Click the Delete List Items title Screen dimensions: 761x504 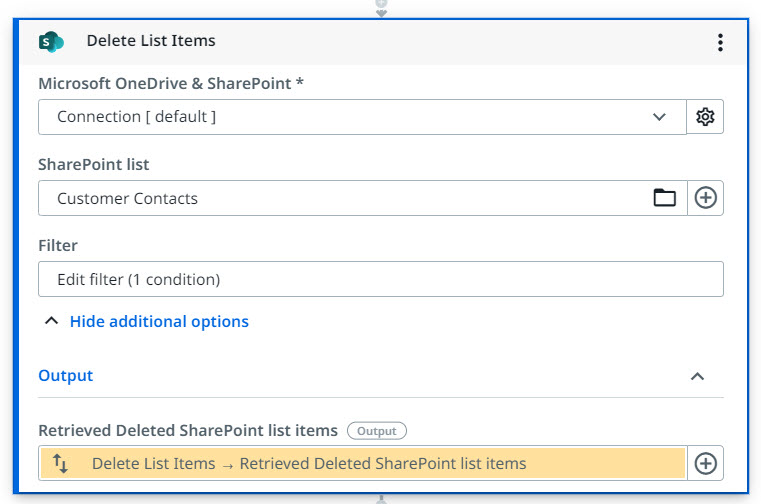click(x=151, y=41)
